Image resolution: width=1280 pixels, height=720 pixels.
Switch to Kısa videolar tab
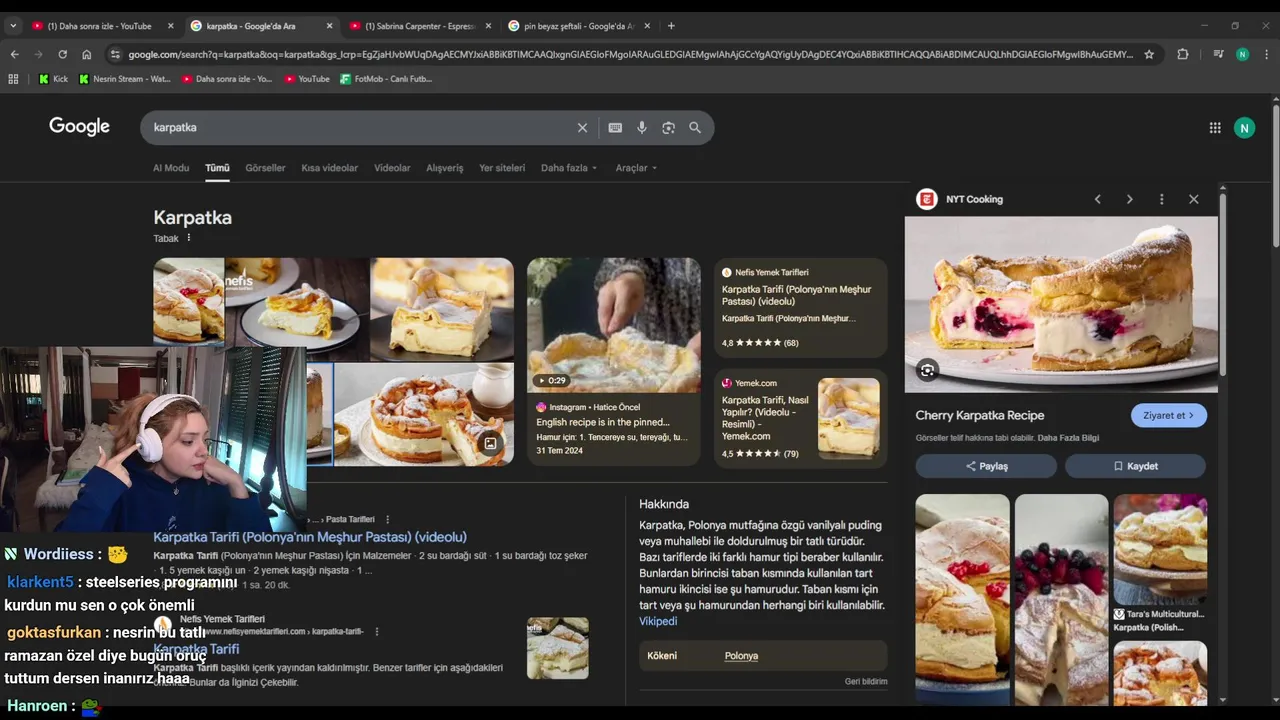tap(329, 168)
